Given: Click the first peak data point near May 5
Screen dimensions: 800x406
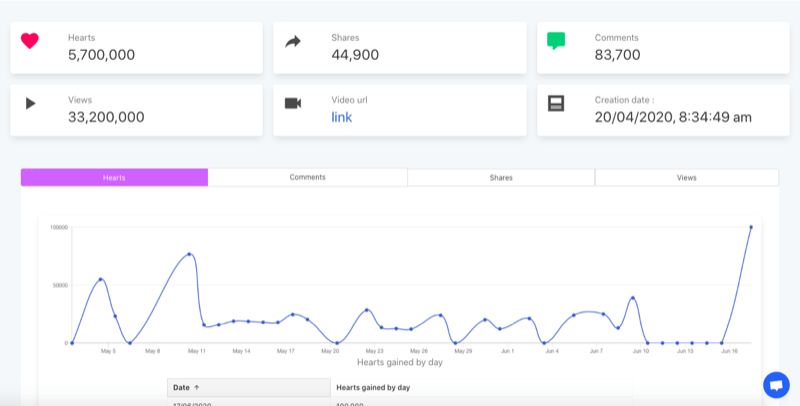Looking at the screenshot, I should 101,279.
